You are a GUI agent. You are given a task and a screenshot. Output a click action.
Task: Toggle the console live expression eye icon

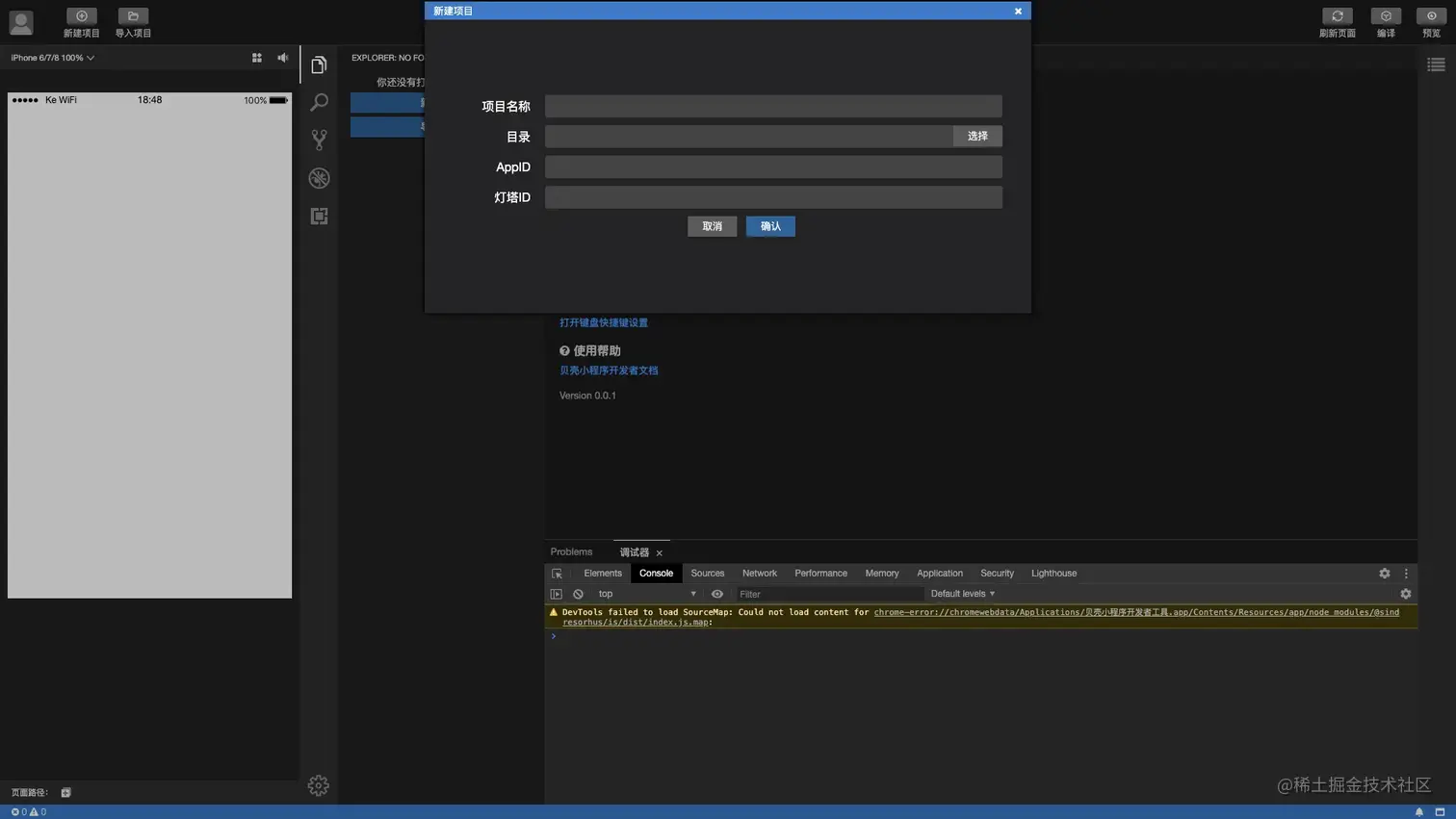click(716, 594)
